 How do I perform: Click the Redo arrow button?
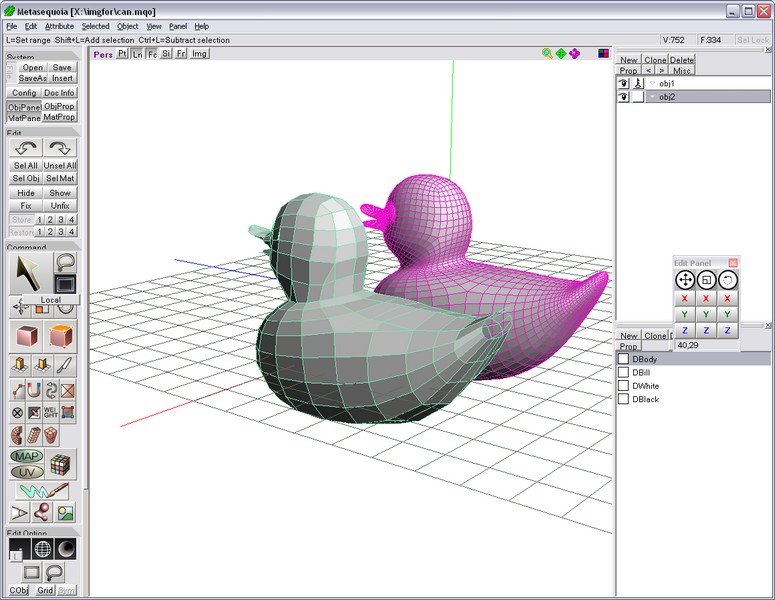pos(60,147)
